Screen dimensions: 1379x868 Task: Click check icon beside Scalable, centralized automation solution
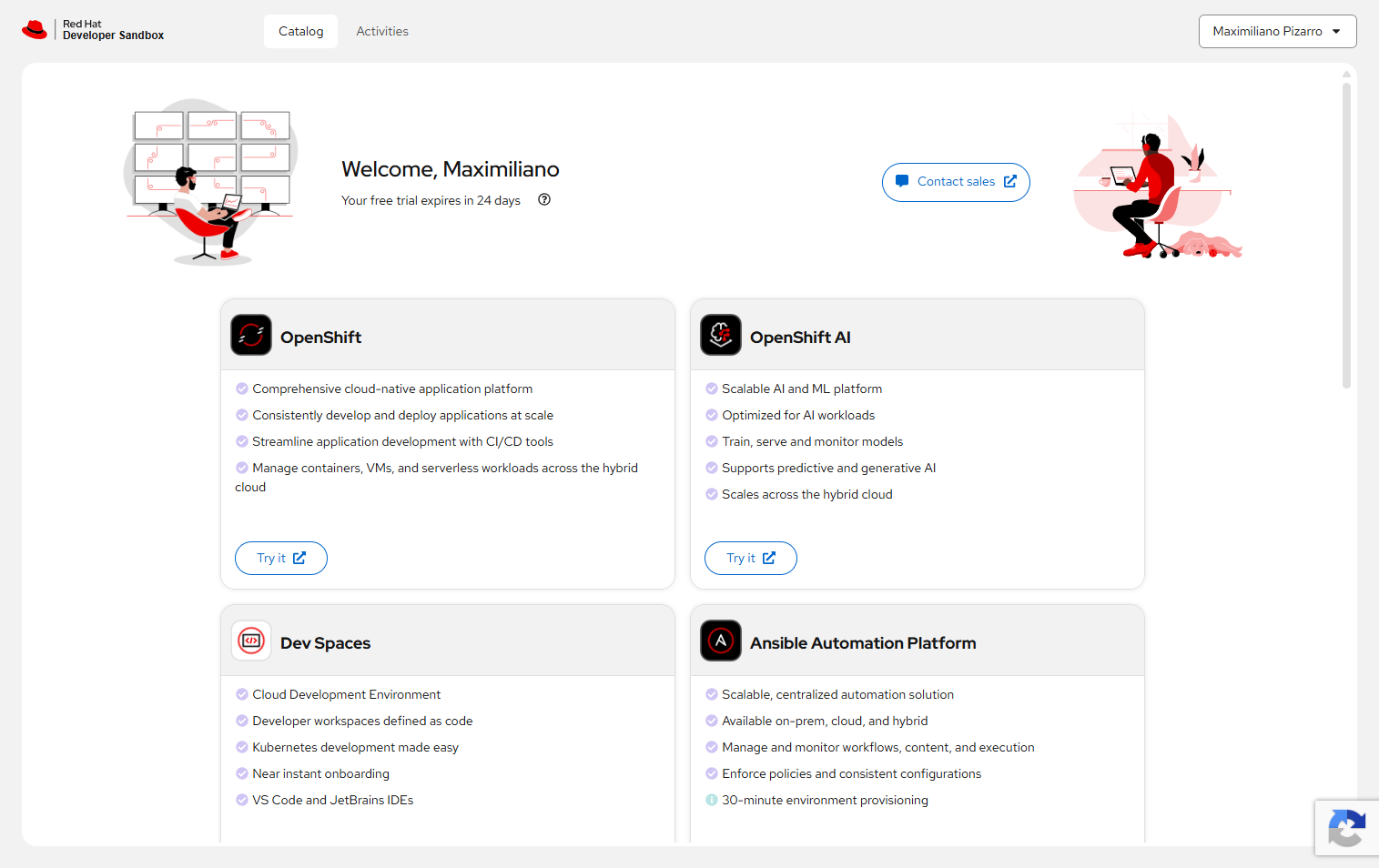click(x=712, y=694)
